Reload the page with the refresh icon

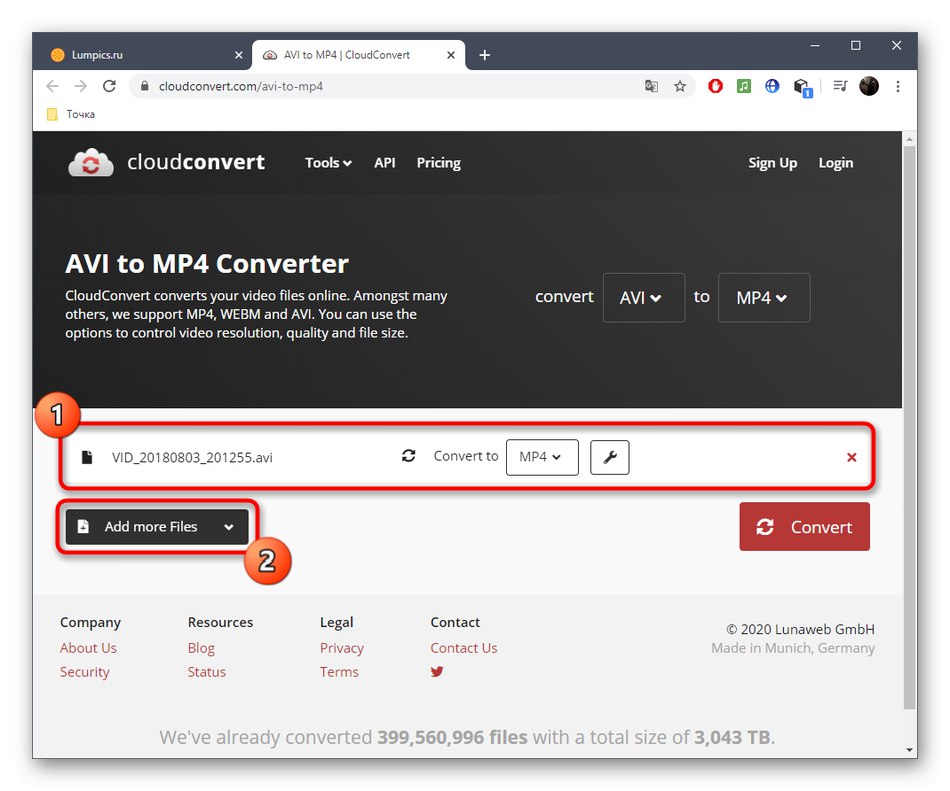click(x=109, y=86)
